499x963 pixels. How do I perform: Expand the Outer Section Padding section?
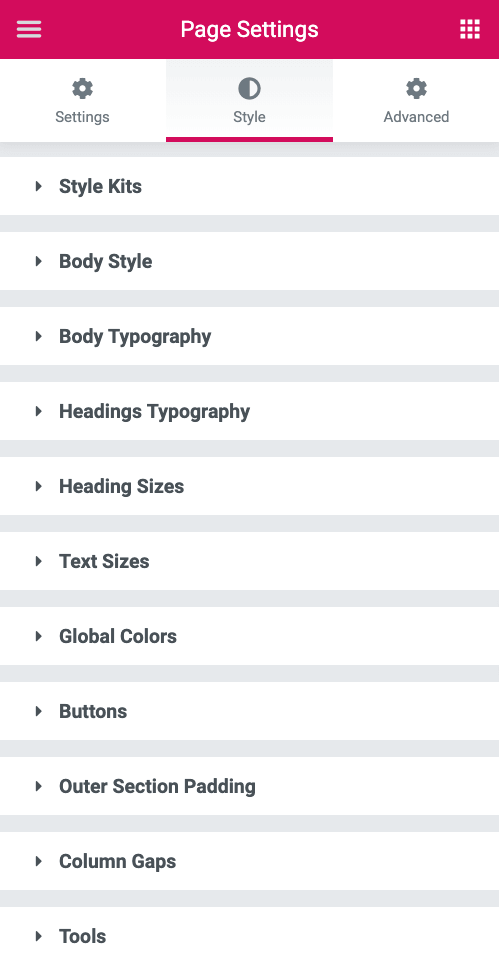250,786
